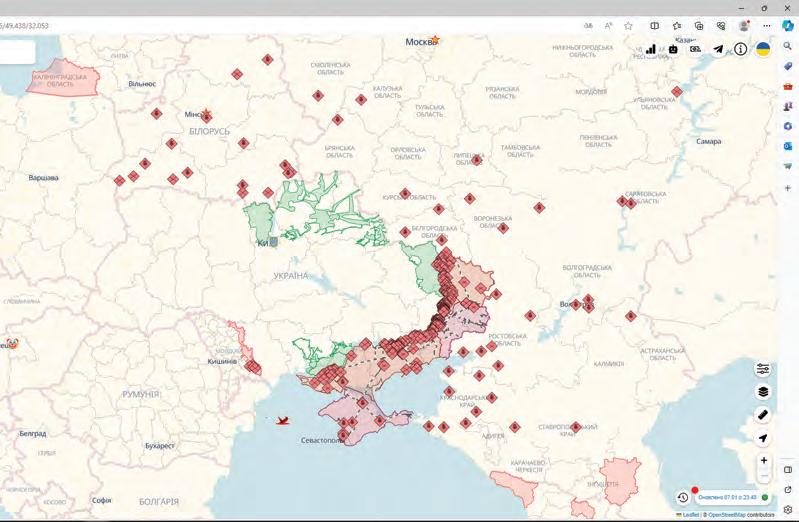Click the Sevastopol city label
Viewport: 799px width, 522px height.
point(322,440)
